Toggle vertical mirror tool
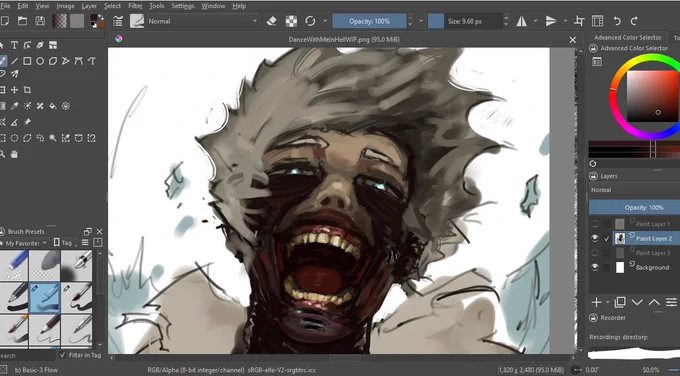The height and width of the screenshot is (376, 680). (x=551, y=21)
